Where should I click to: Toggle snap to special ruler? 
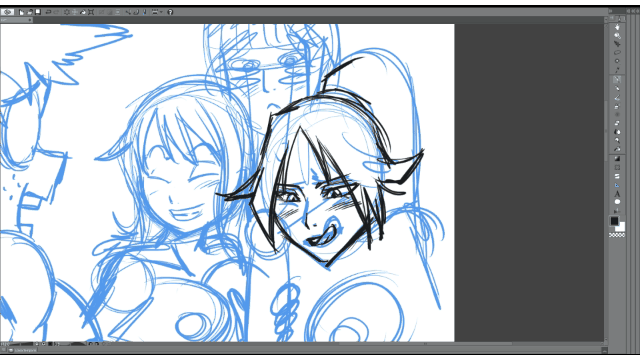click(x=136, y=12)
